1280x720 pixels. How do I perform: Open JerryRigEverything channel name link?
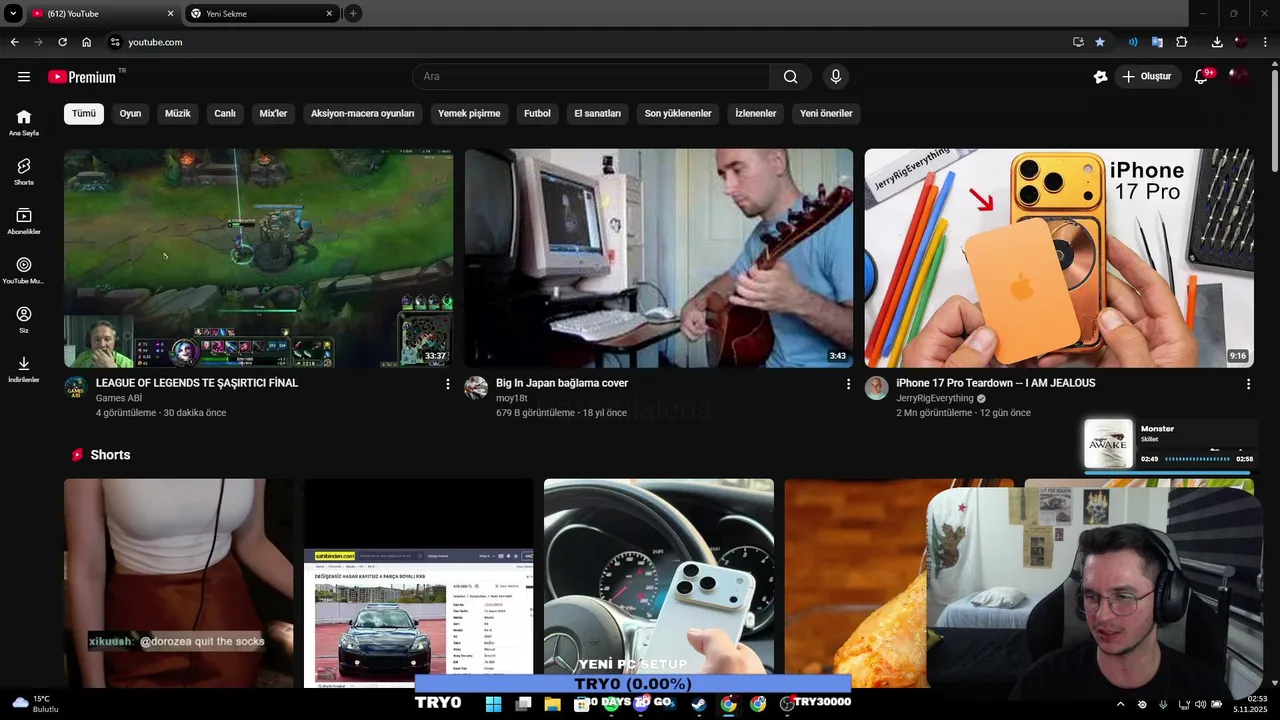click(934, 398)
